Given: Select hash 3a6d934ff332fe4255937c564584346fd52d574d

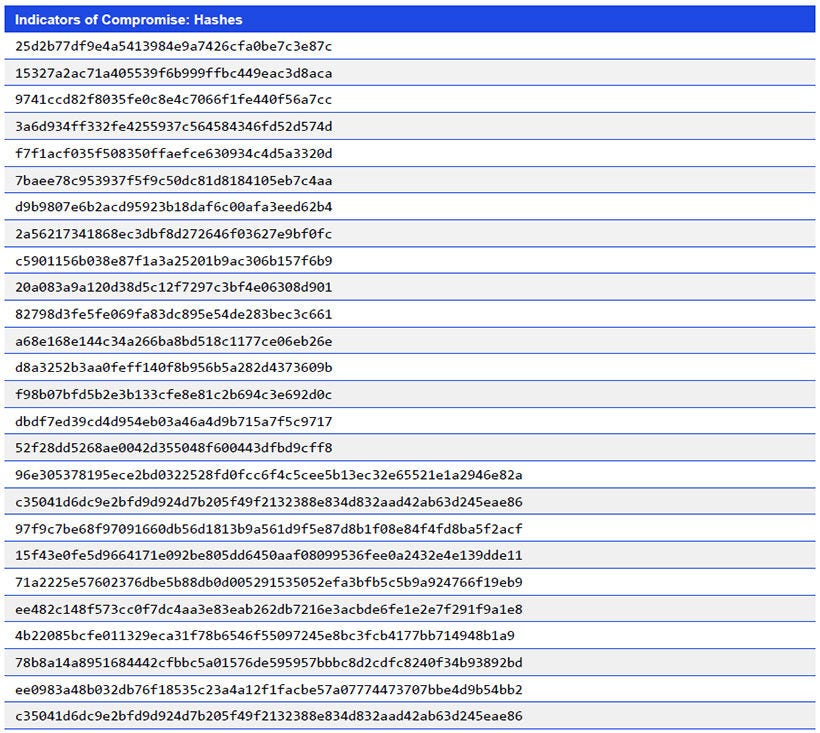Looking at the screenshot, I should [174, 127].
